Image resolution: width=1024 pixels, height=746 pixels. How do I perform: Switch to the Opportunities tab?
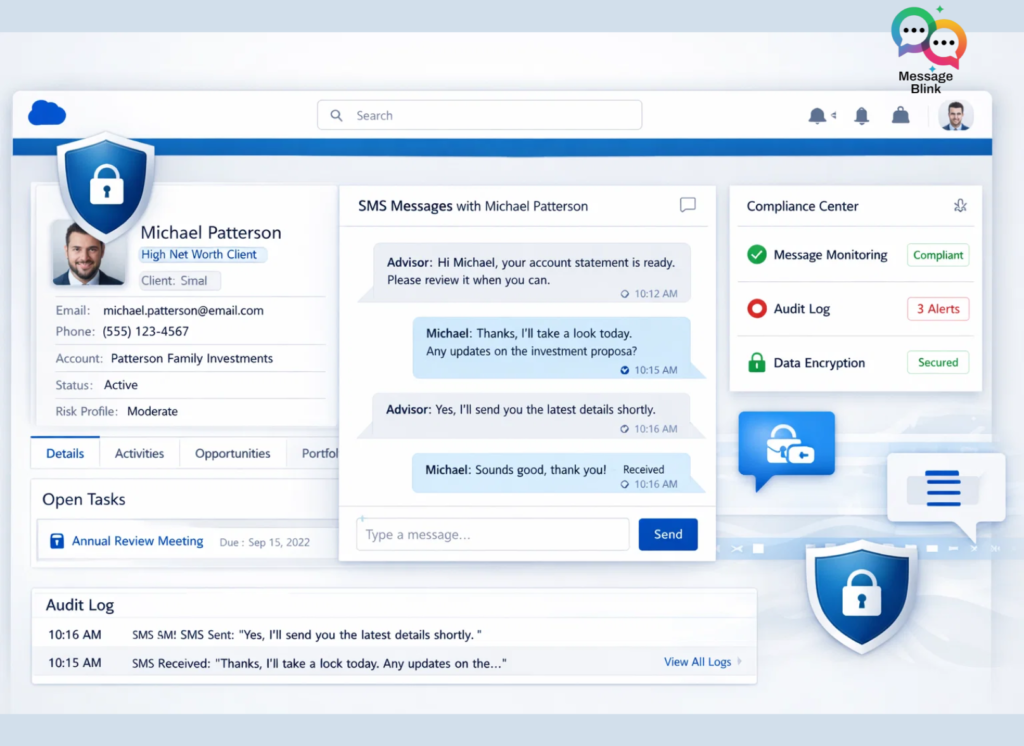coord(232,453)
